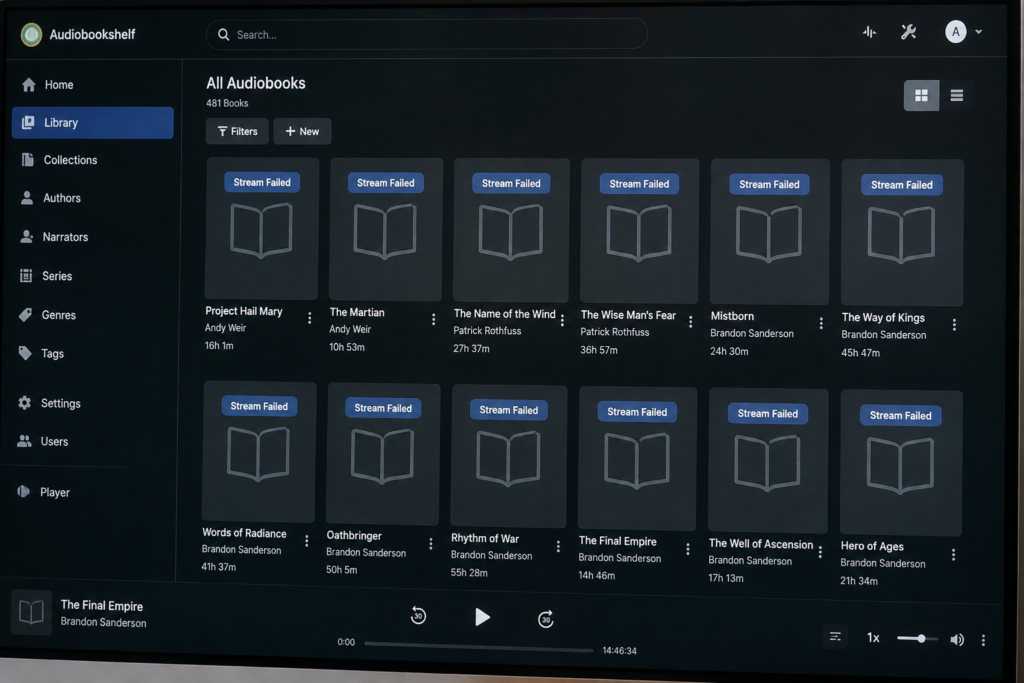The image size is (1024, 683).
Task: Open options menu for Words of Radiance
Action: pyautogui.click(x=306, y=541)
